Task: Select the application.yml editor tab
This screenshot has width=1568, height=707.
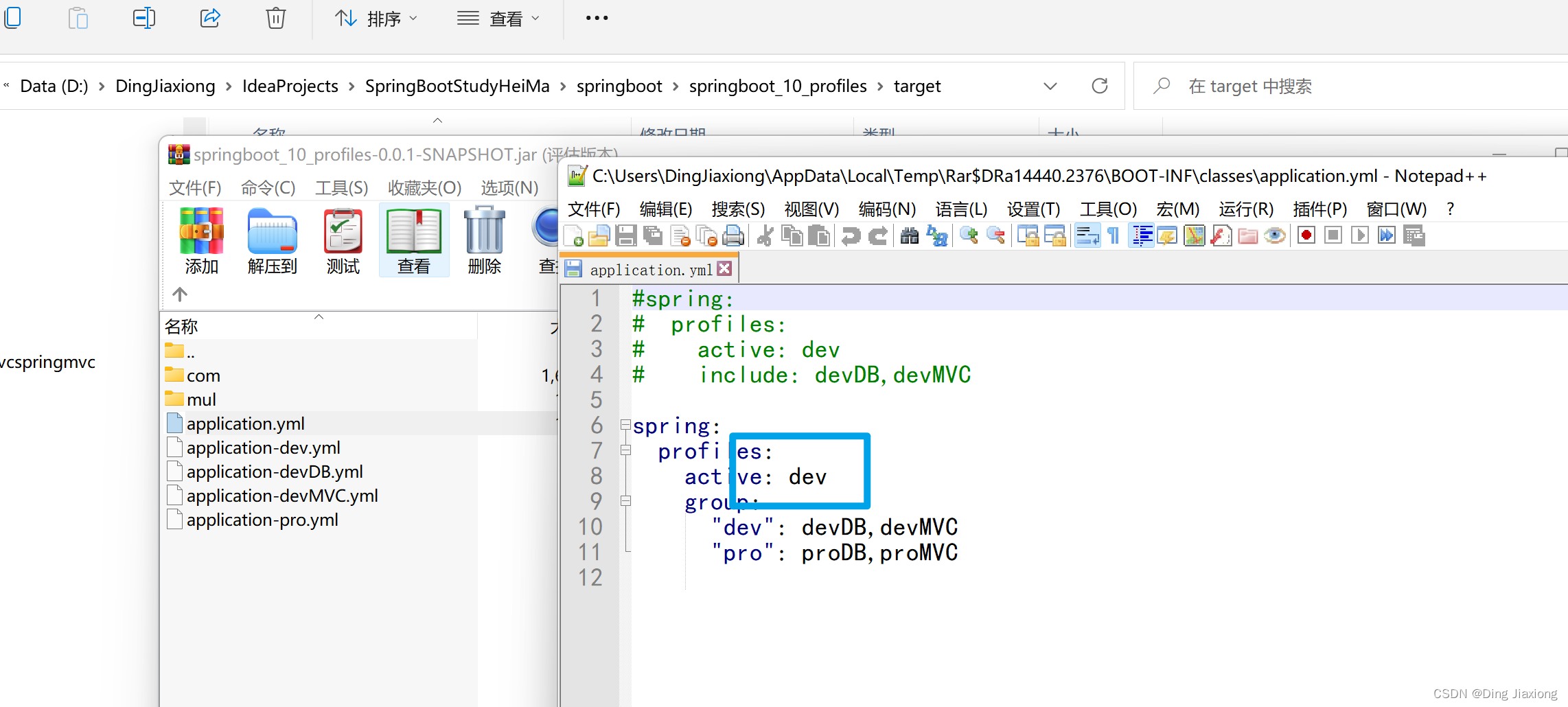Action: coord(649,270)
